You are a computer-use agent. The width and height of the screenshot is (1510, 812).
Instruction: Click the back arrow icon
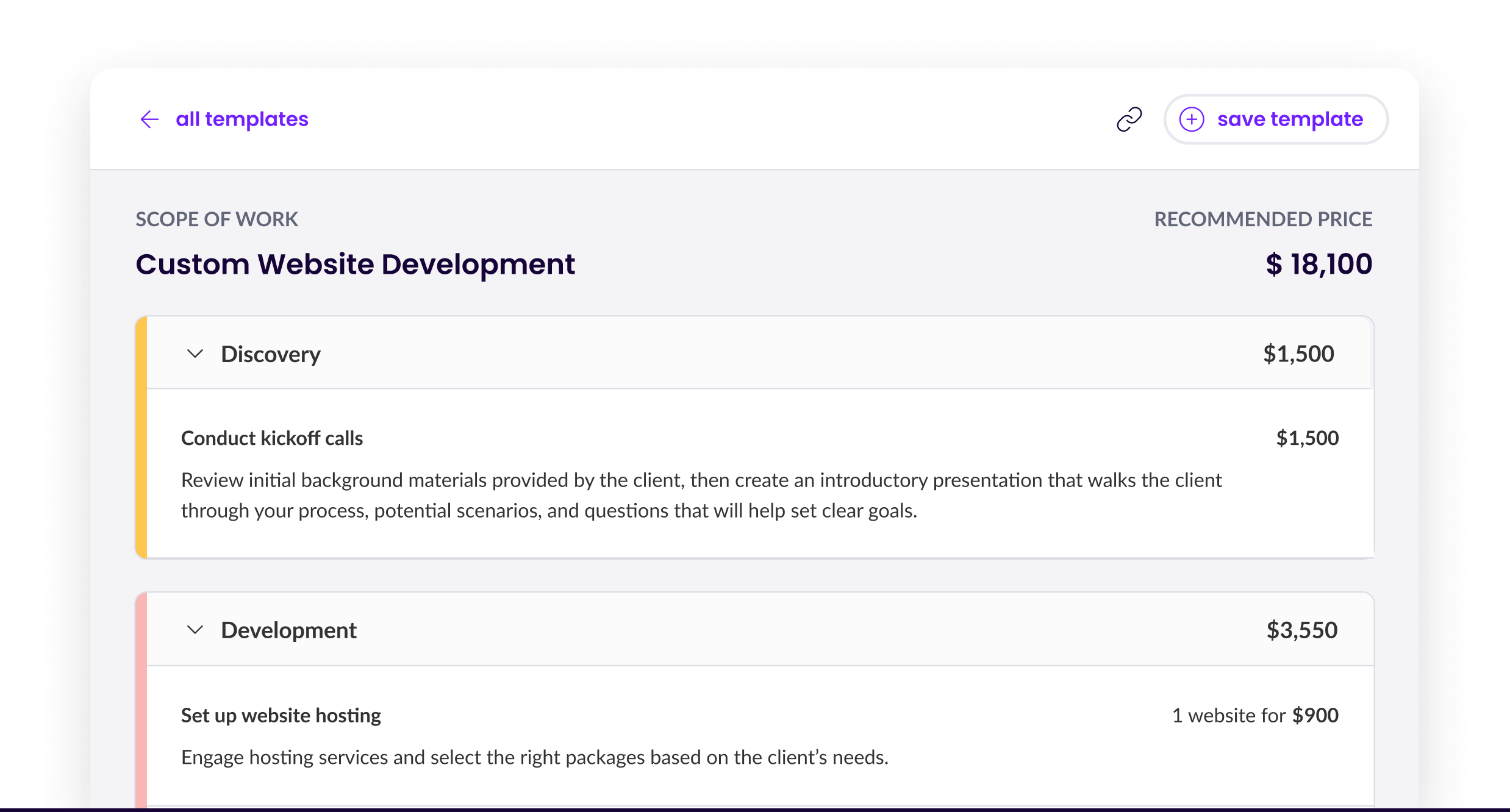149,119
